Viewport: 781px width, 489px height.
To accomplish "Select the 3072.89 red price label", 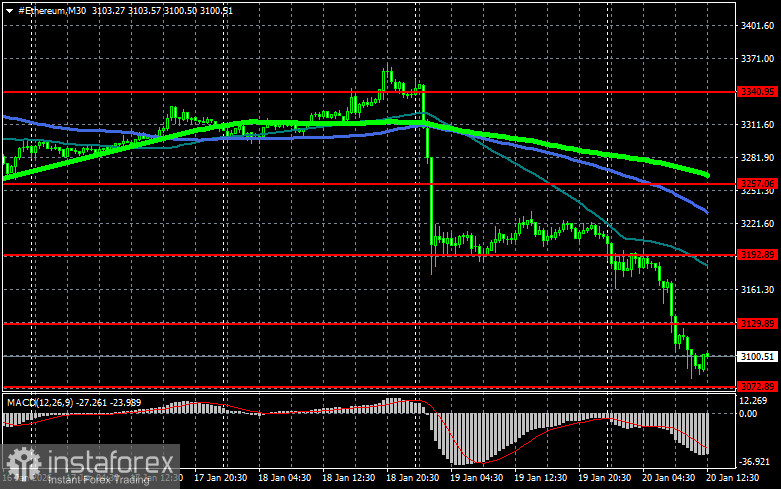I will (758, 386).
